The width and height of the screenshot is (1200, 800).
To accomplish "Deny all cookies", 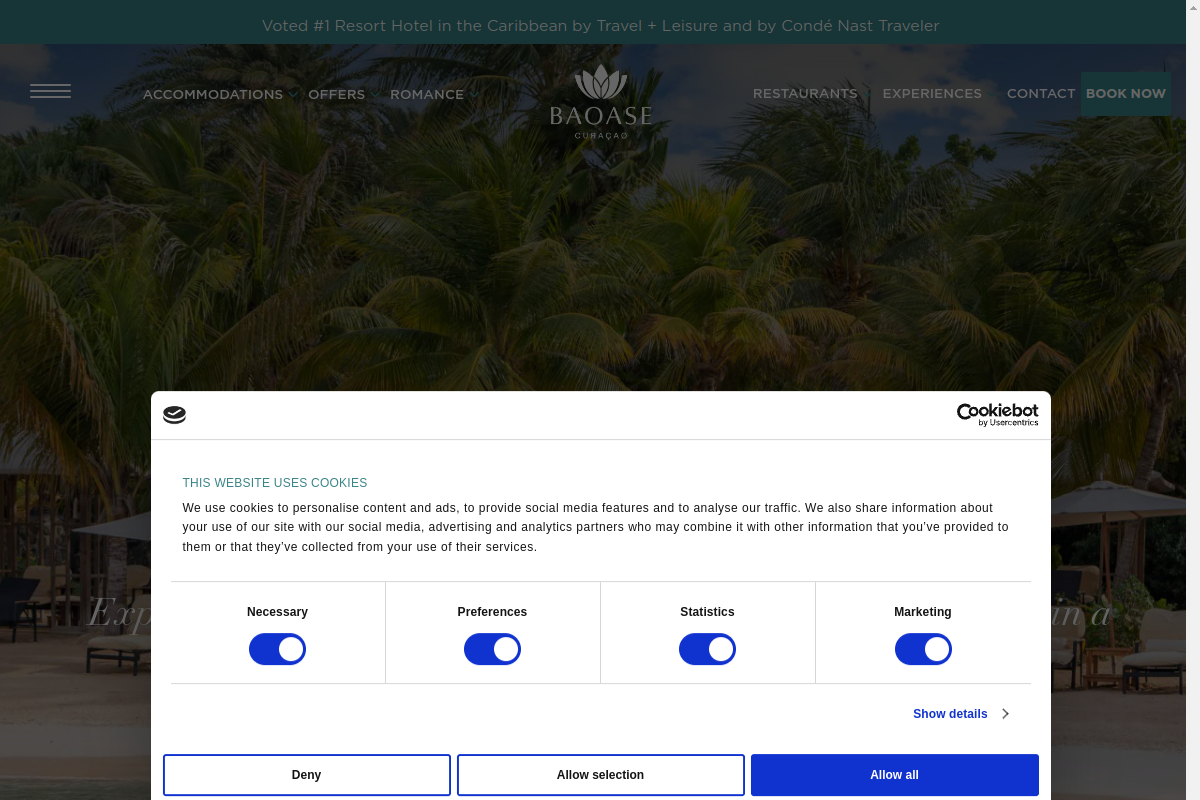I will [x=307, y=775].
